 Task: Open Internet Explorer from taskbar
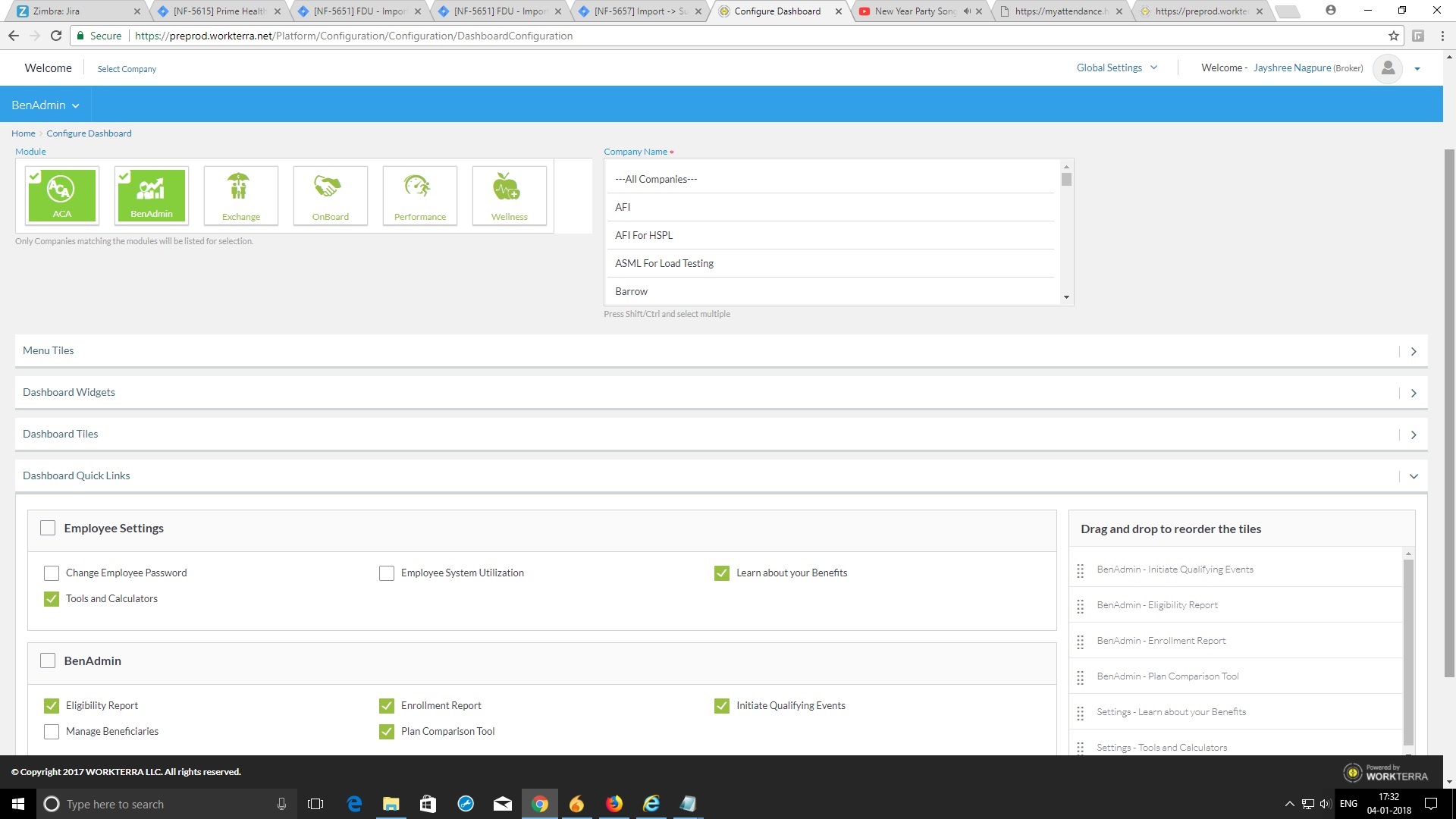[x=651, y=804]
